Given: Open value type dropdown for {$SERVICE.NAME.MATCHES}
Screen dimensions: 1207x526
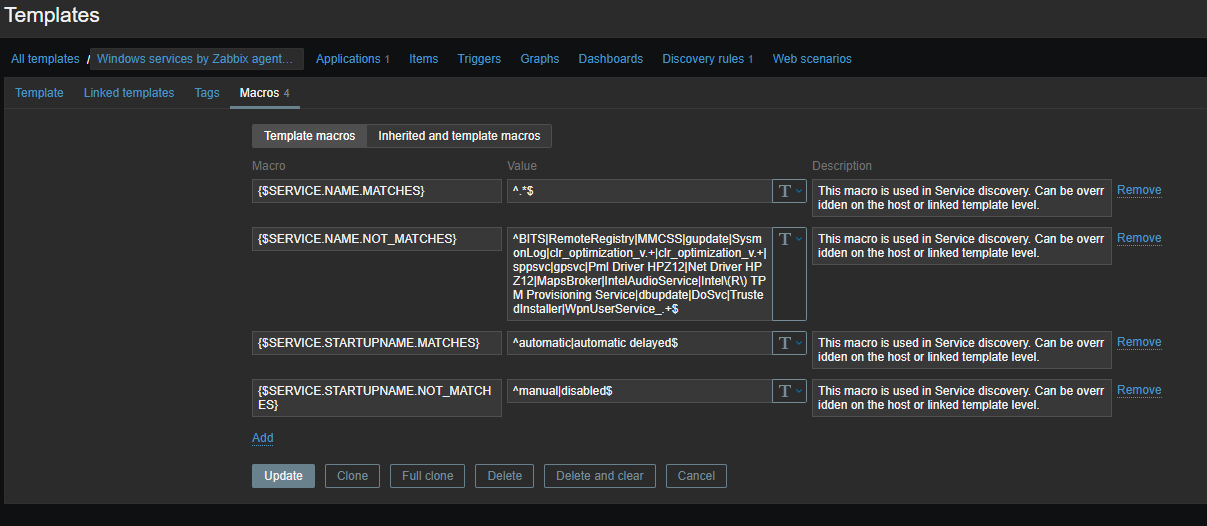Looking at the screenshot, I should click(x=789, y=191).
